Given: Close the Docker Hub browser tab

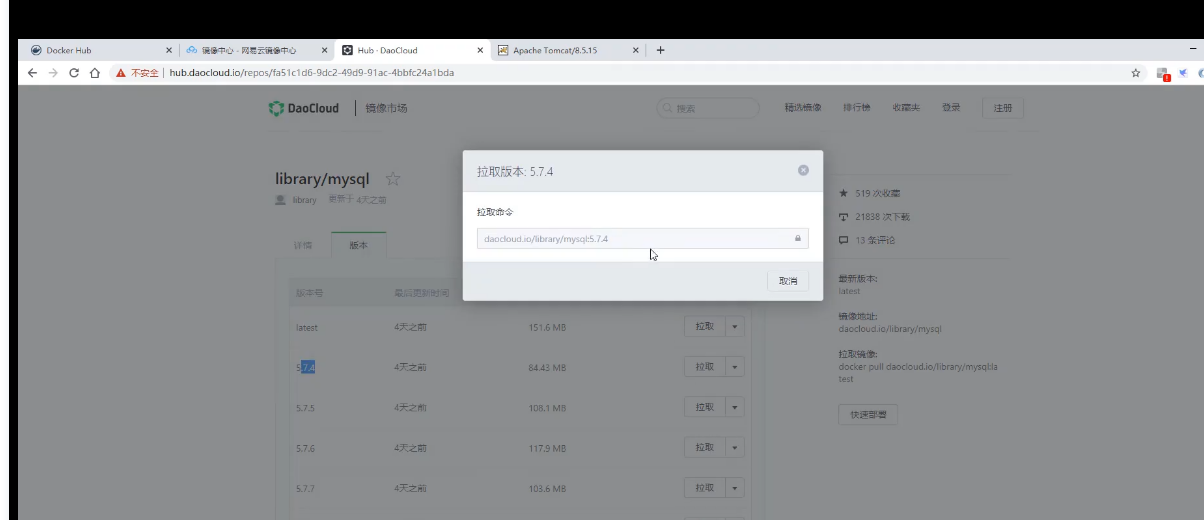Looking at the screenshot, I should click(168, 50).
